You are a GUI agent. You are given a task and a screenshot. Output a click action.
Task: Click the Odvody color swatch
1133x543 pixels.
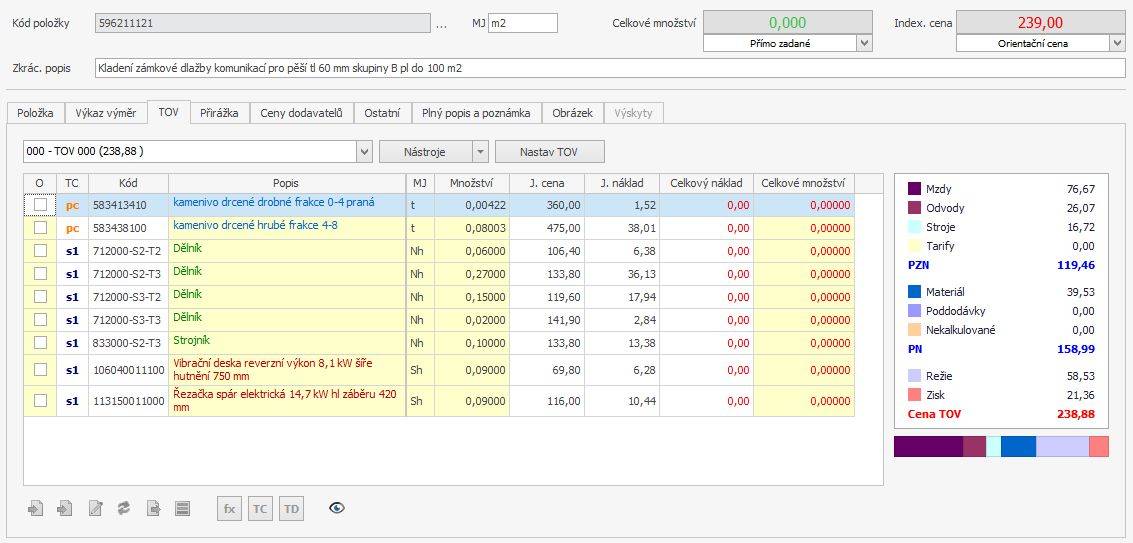point(914,208)
